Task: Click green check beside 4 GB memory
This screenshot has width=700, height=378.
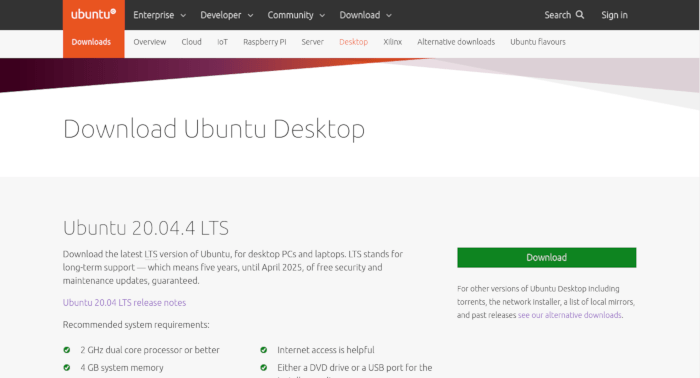Action: (67, 368)
